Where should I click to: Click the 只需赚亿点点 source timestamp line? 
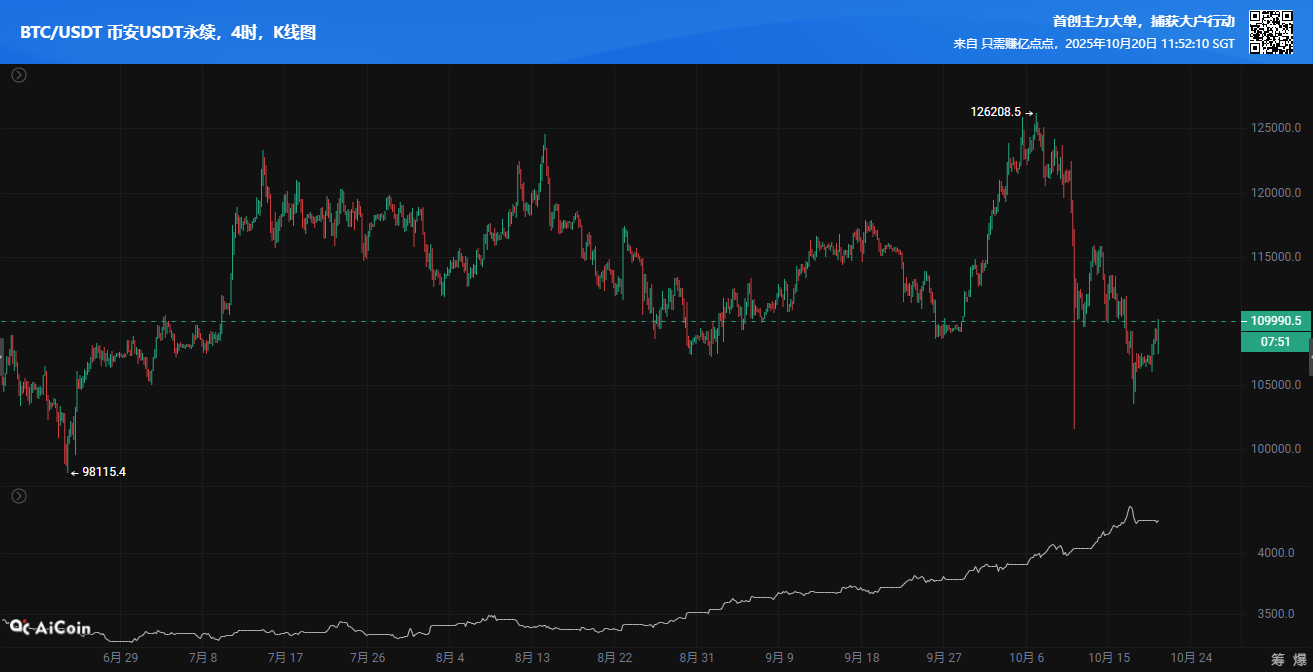(1094, 44)
